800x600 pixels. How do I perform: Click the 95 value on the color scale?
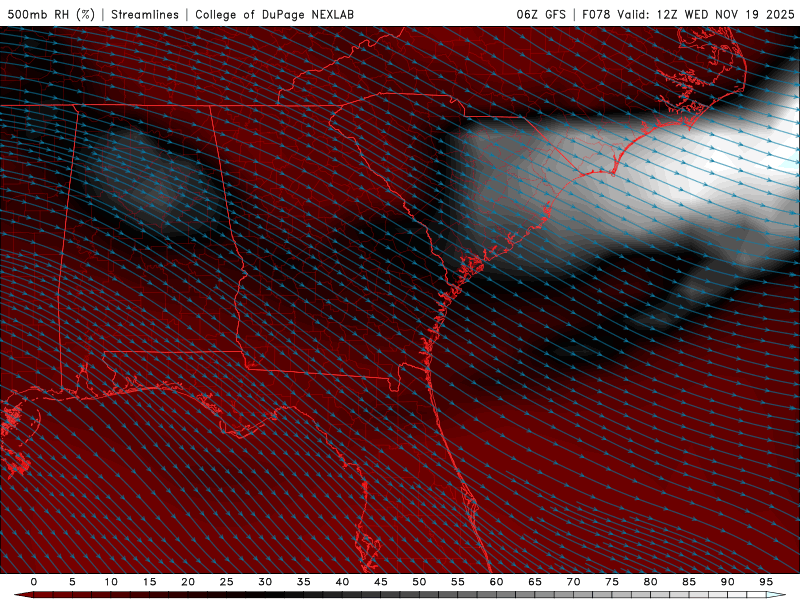(x=766, y=582)
